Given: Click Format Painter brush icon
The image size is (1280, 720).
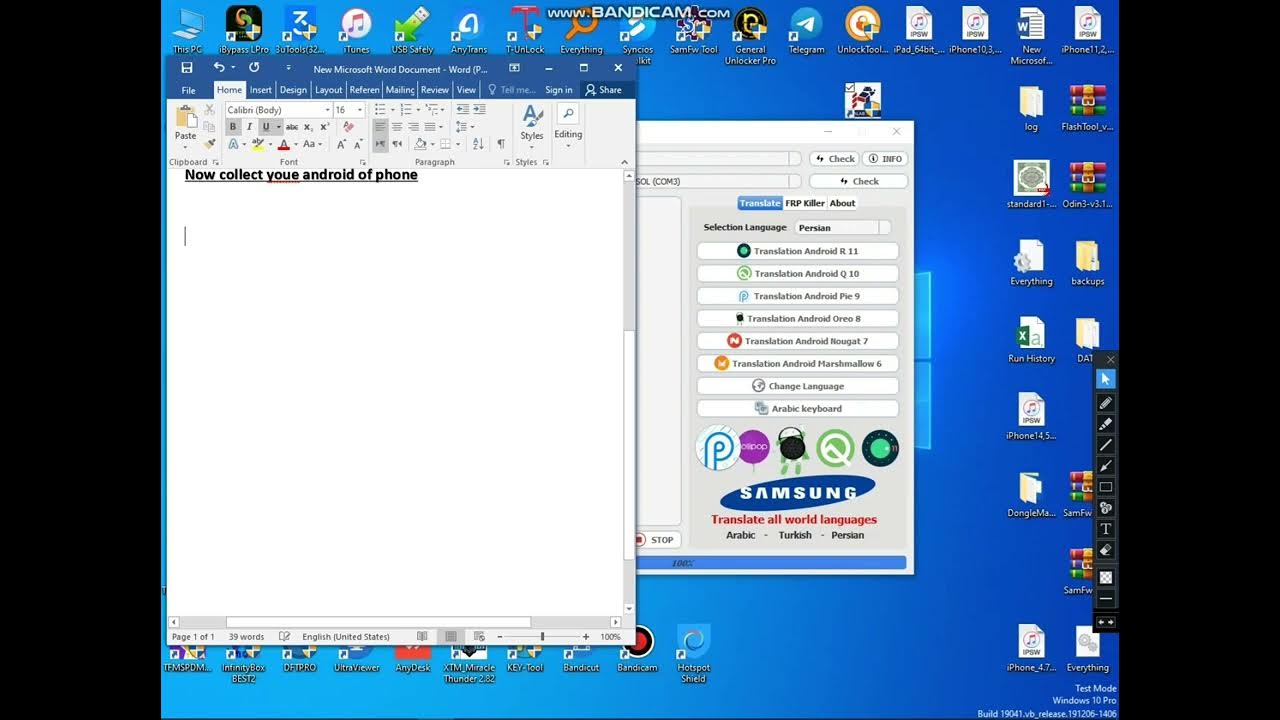Looking at the screenshot, I should (x=209, y=144).
